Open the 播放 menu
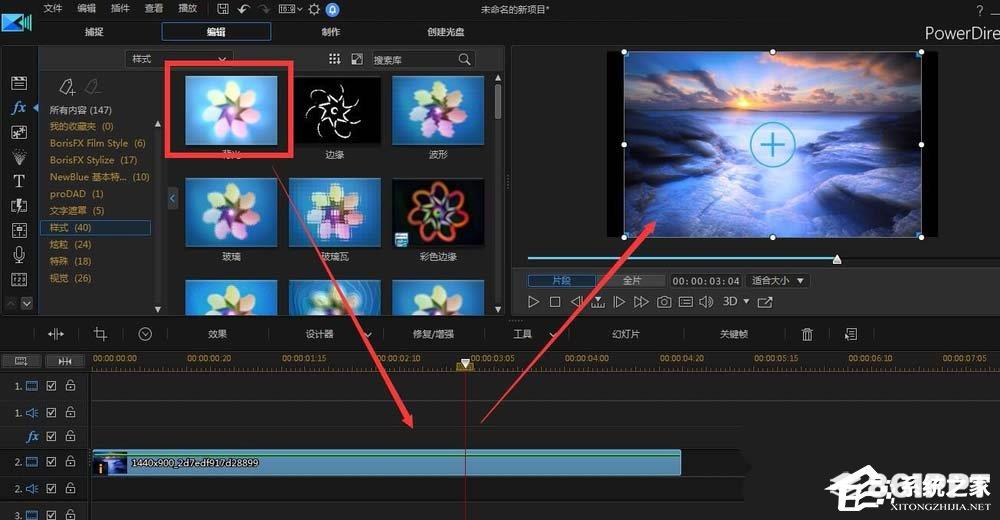Image resolution: width=1000 pixels, height=520 pixels. (188, 8)
